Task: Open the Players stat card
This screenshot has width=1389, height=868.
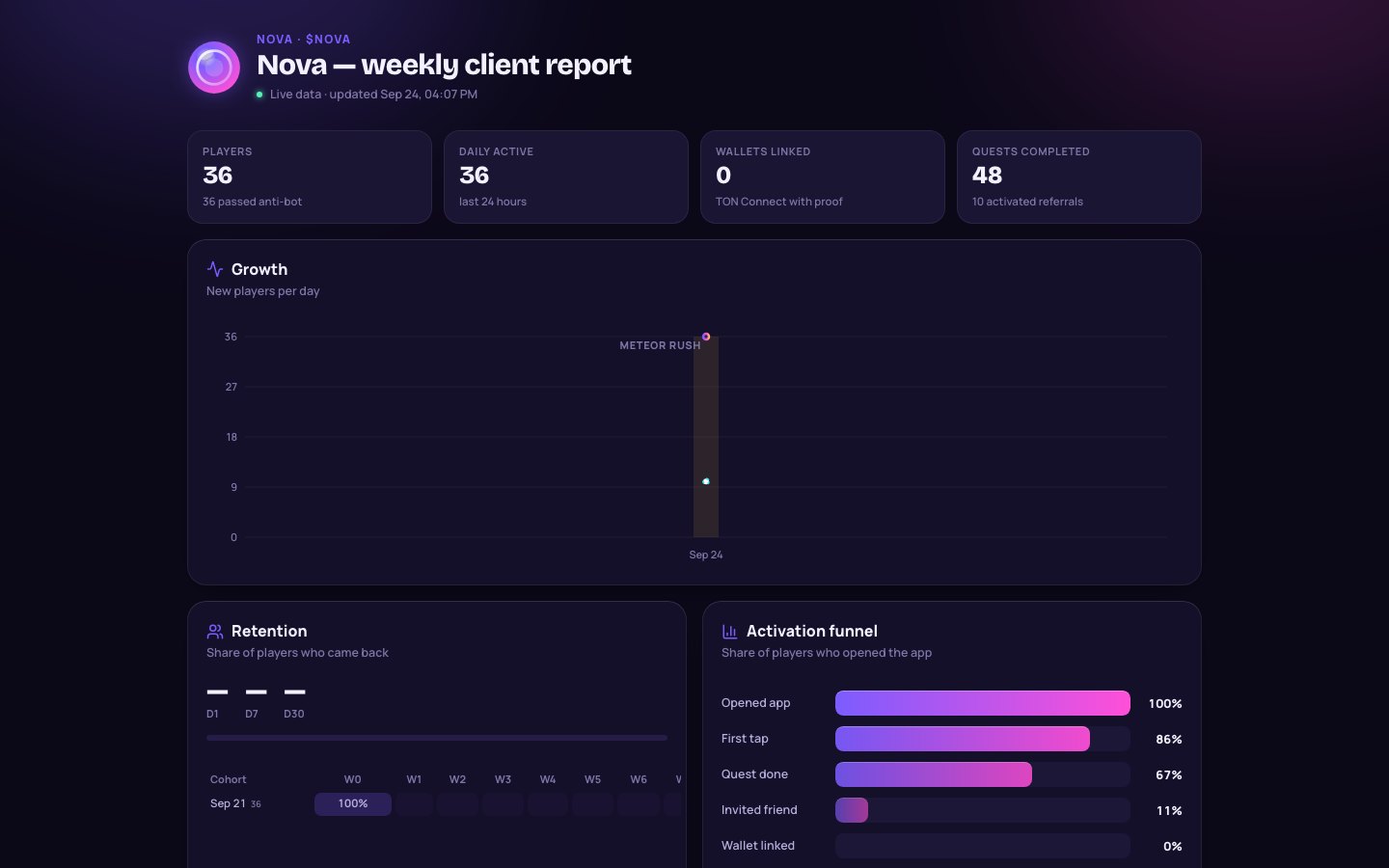Action: (x=310, y=177)
